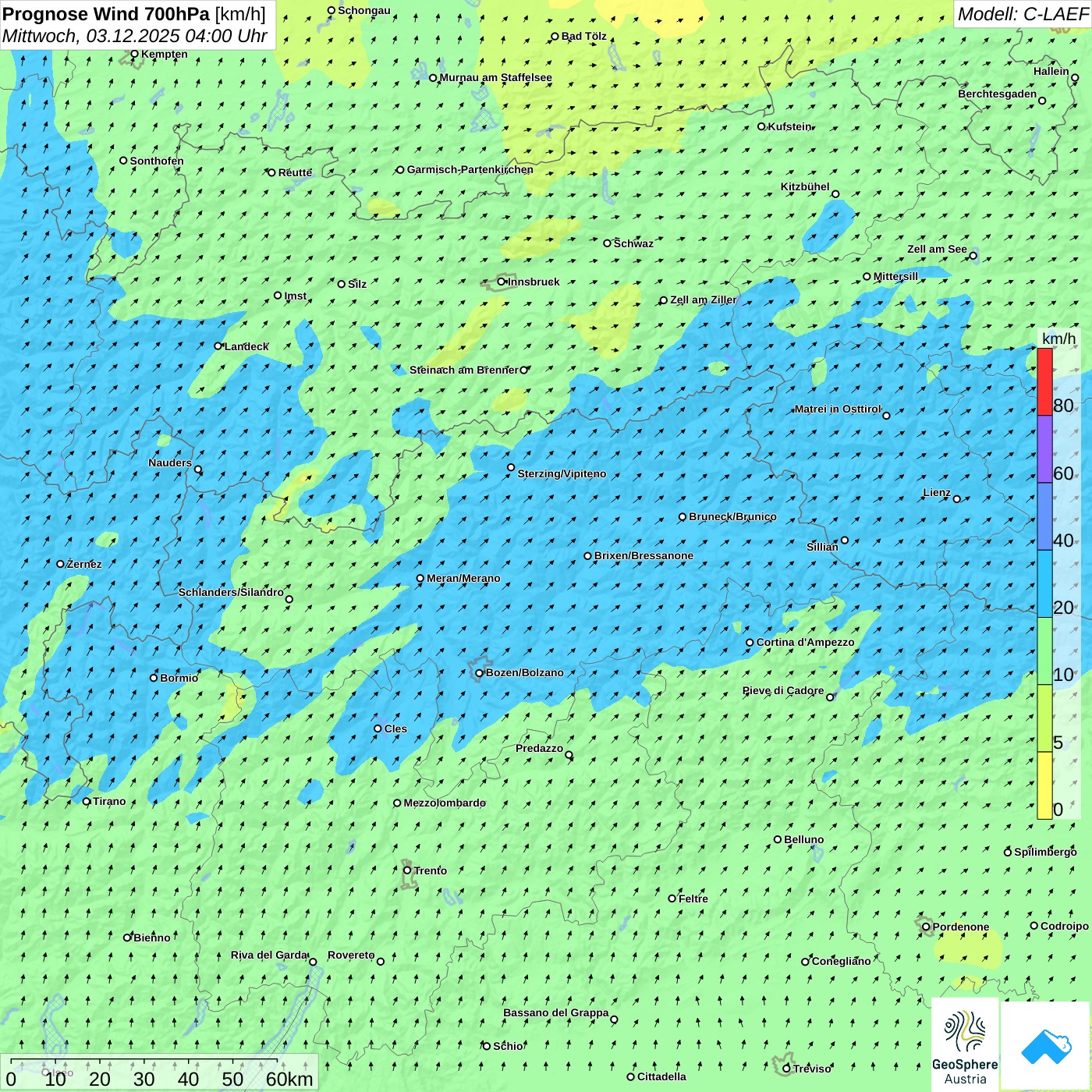Click the 'Rovereto' label

351,955
